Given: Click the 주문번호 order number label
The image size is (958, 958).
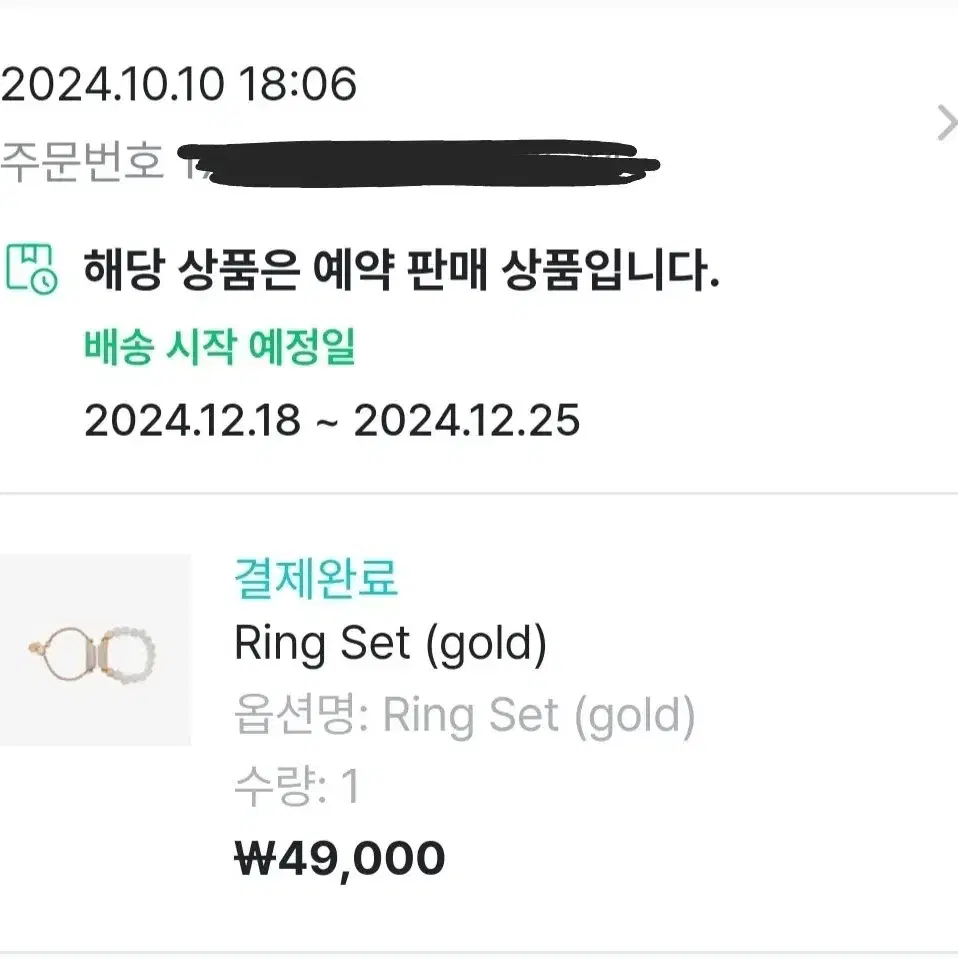Looking at the screenshot, I should [x=82, y=162].
